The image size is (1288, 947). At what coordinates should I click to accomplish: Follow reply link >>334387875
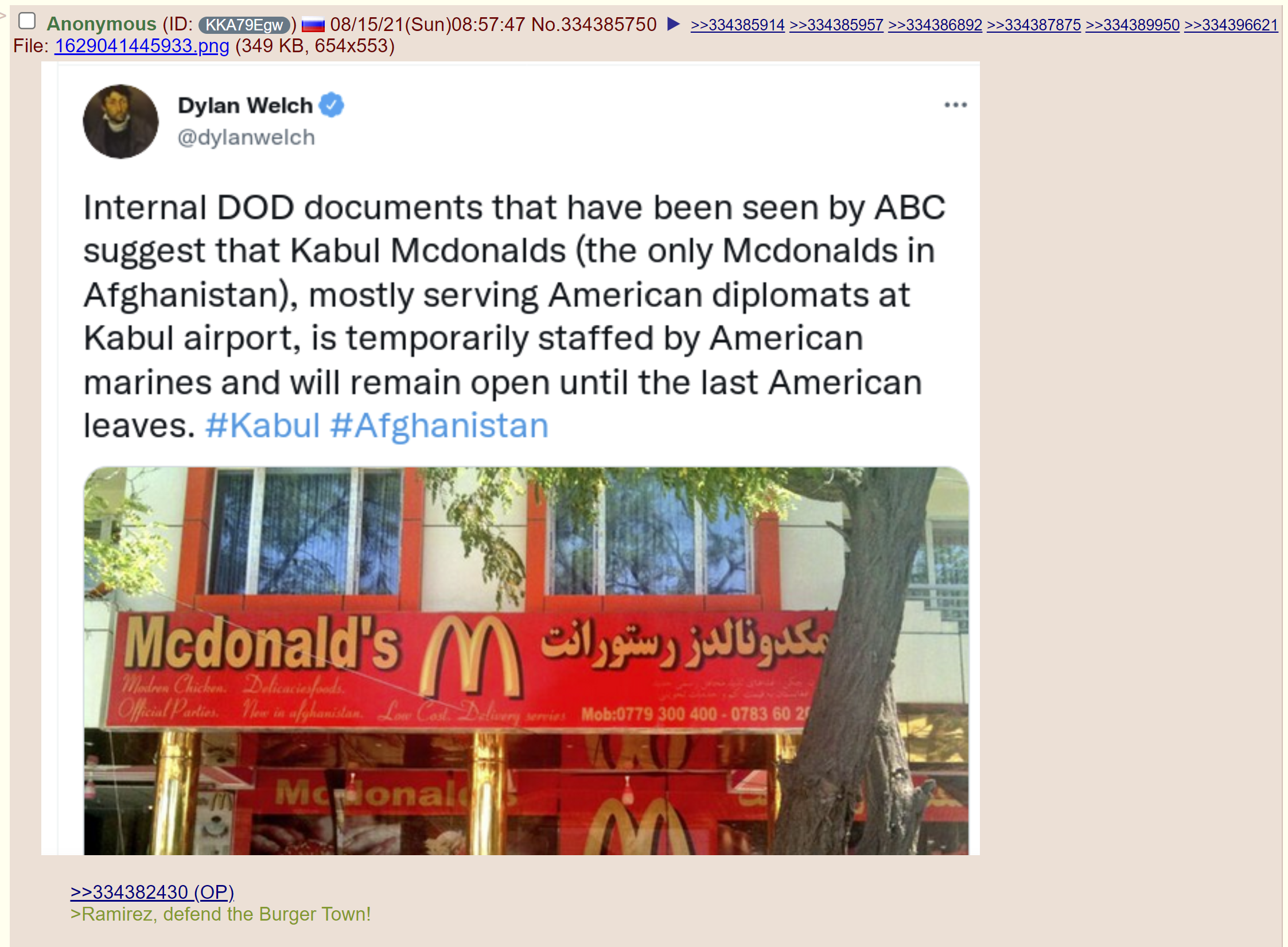coord(1034,25)
